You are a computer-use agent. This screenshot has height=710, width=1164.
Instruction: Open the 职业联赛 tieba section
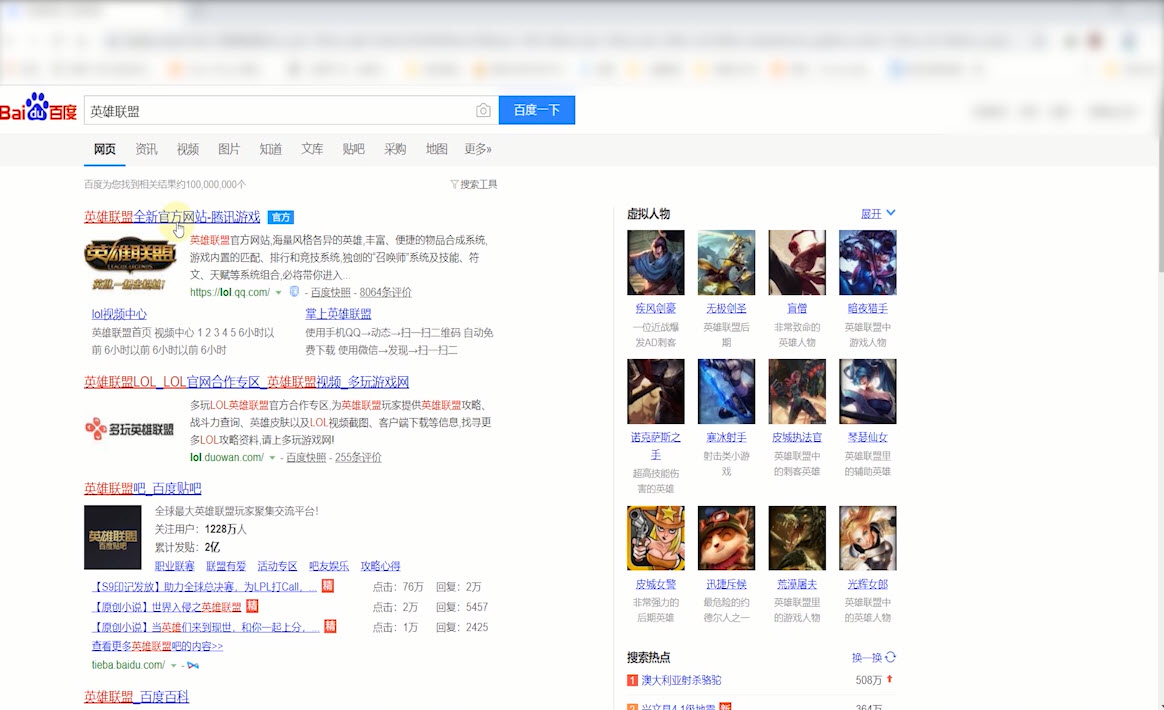[174, 566]
